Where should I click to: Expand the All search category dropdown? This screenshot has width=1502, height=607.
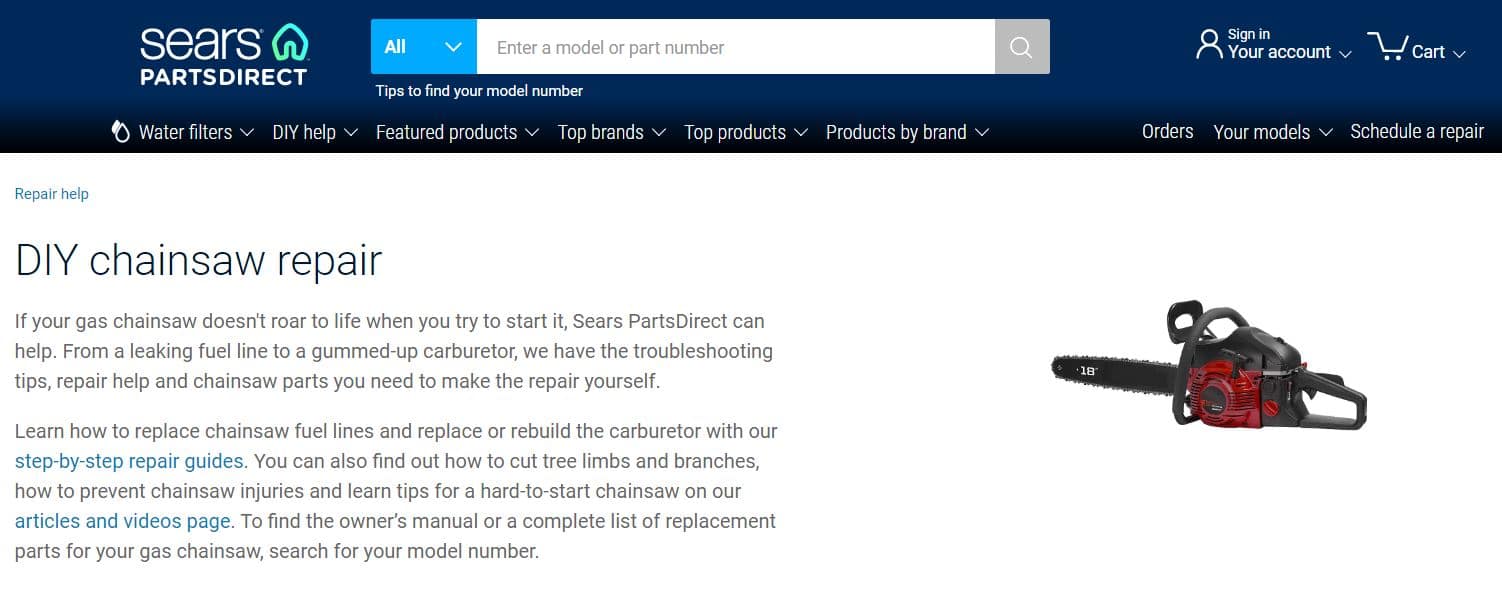(423, 47)
